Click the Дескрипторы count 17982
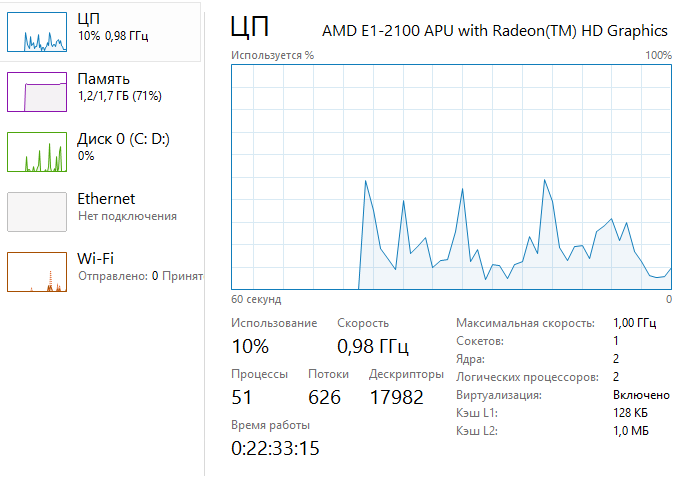 click(x=397, y=397)
